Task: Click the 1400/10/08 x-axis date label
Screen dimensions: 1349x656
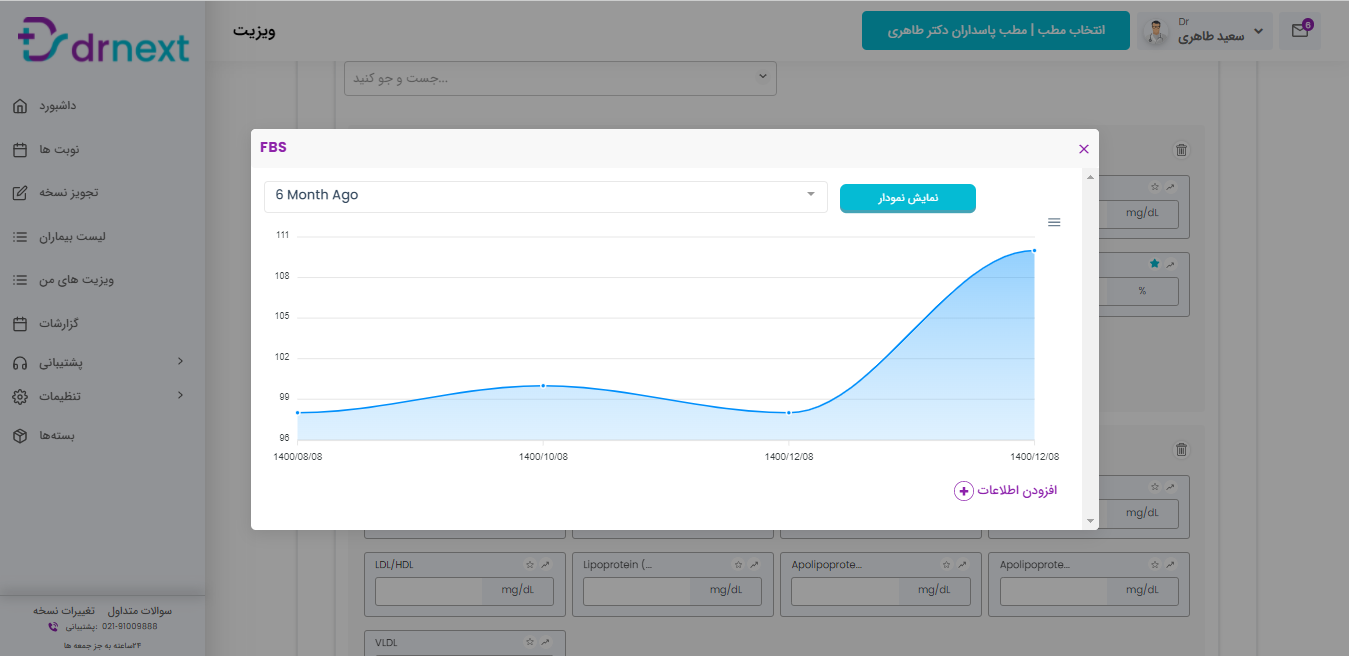Action: point(543,456)
